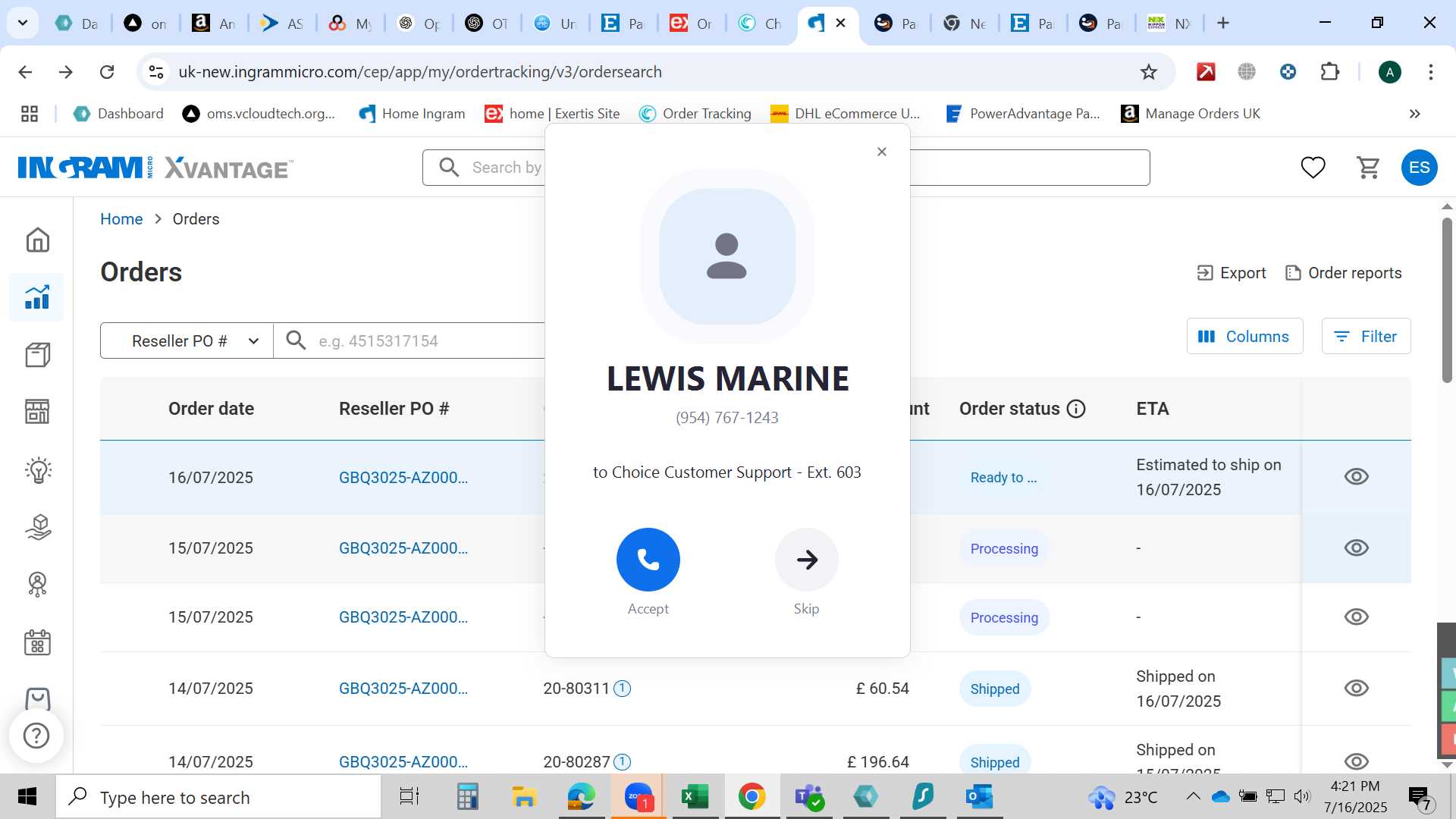Show hidden system tray icons

(x=1193, y=796)
